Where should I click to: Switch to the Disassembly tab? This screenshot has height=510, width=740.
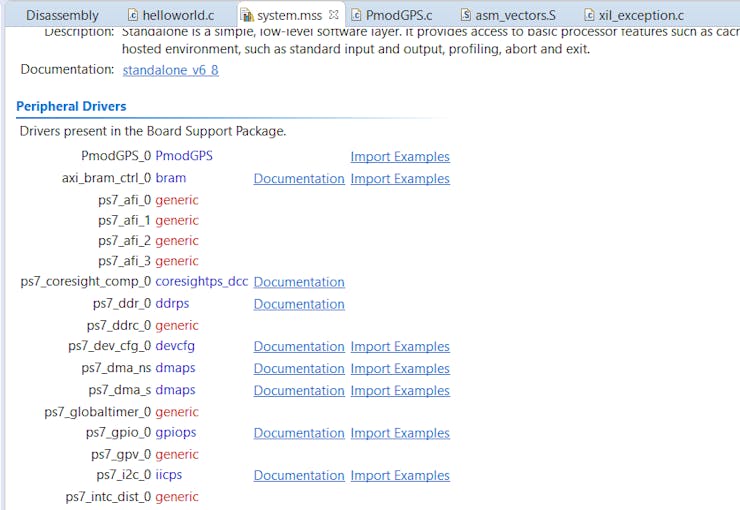click(x=62, y=15)
